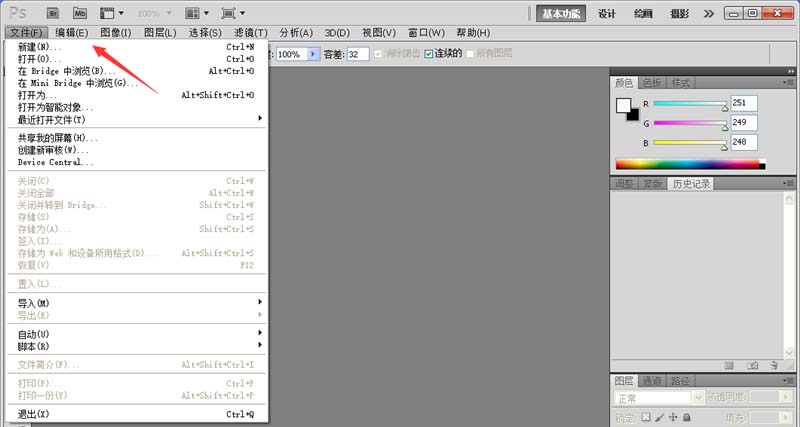
Task: Collapse panels with the double-arrow icon
Action: point(790,71)
